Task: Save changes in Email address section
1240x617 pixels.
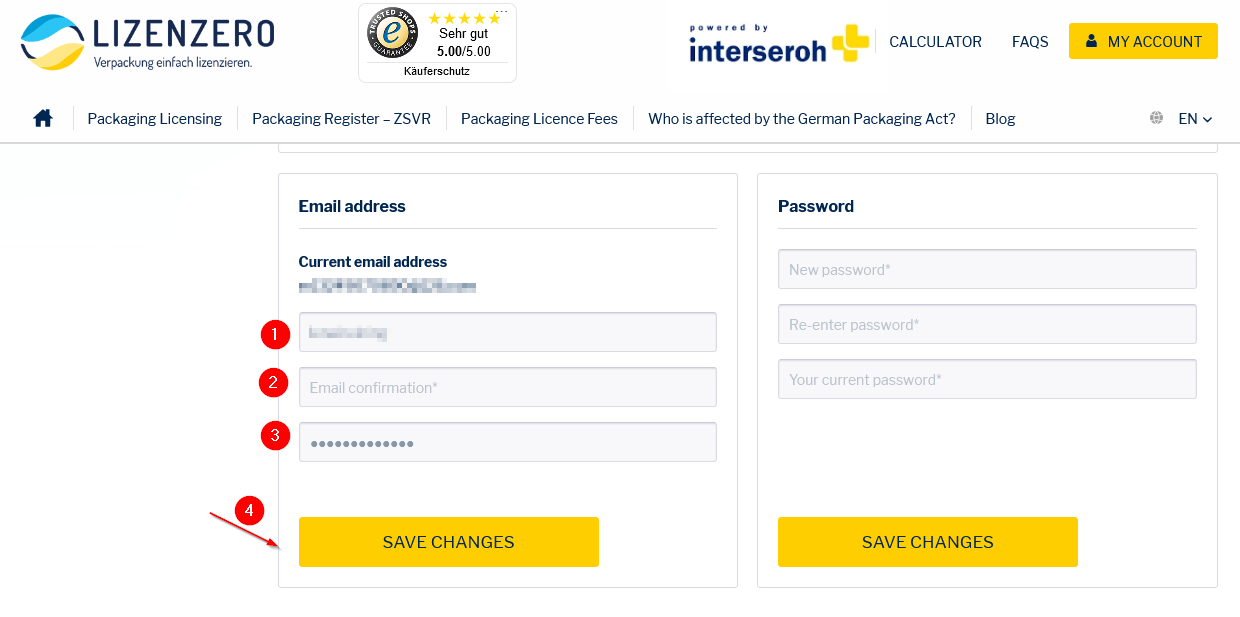Action: (x=449, y=542)
